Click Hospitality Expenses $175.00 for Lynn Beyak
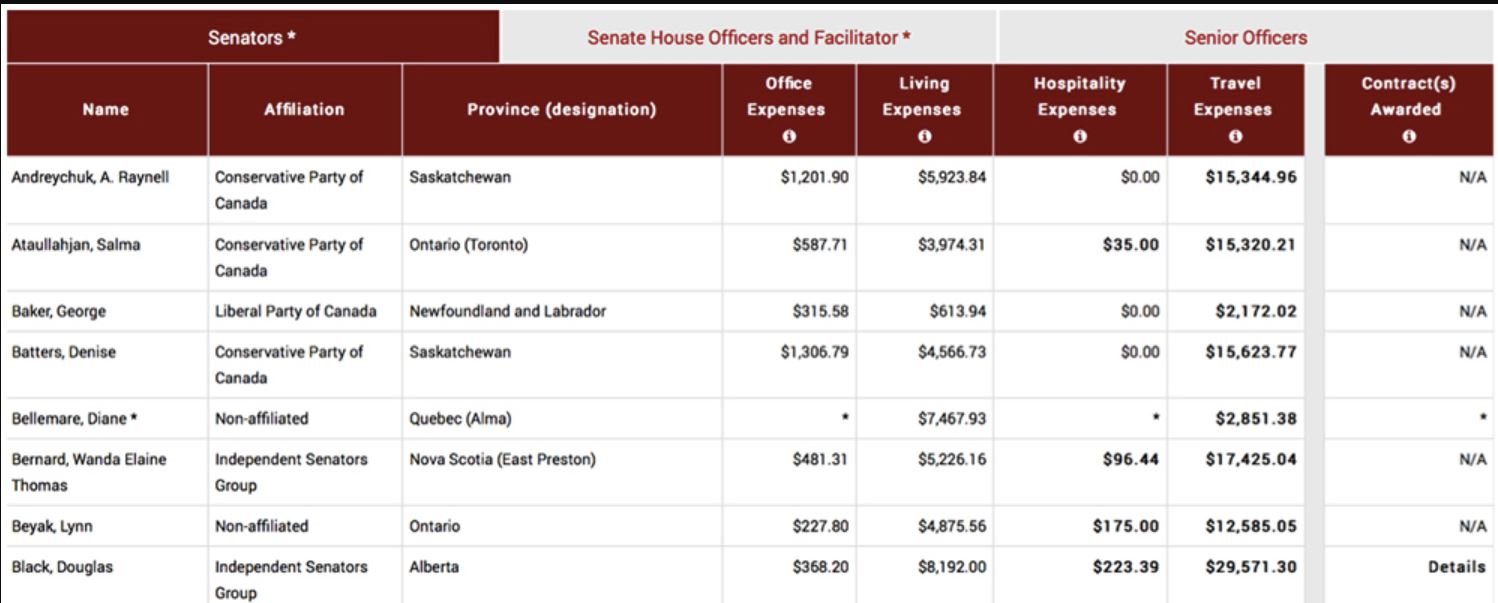This screenshot has height=603, width=1498. (1123, 526)
